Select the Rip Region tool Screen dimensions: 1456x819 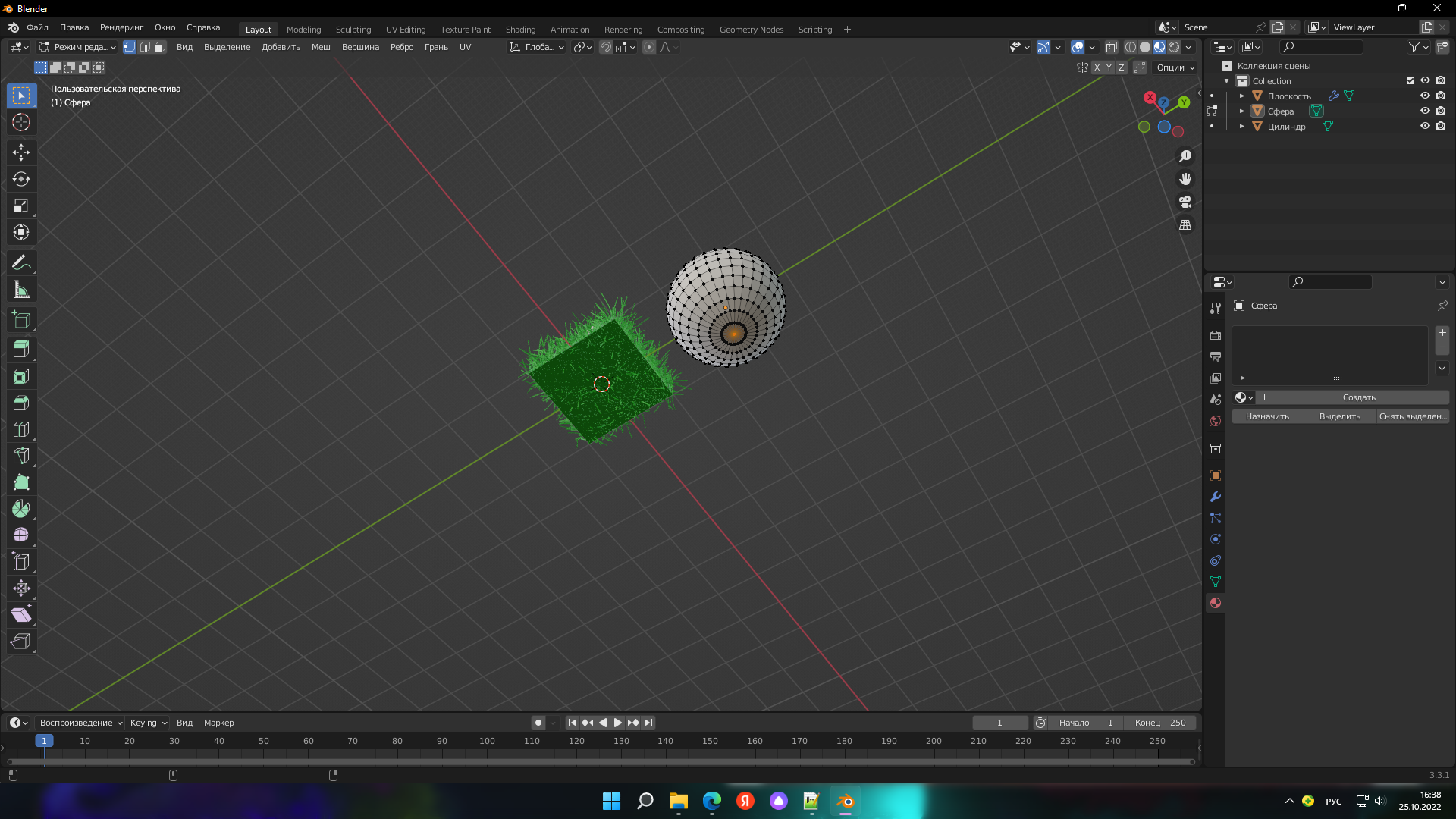pos(21,642)
